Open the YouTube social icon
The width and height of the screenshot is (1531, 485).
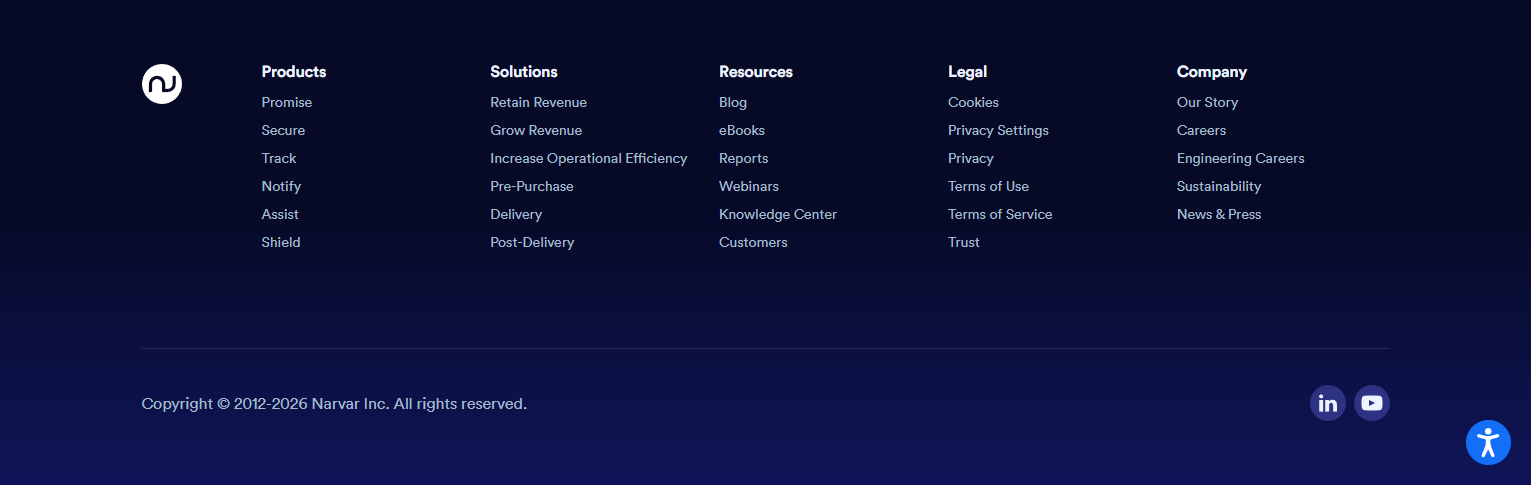click(x=1372, y=403)
